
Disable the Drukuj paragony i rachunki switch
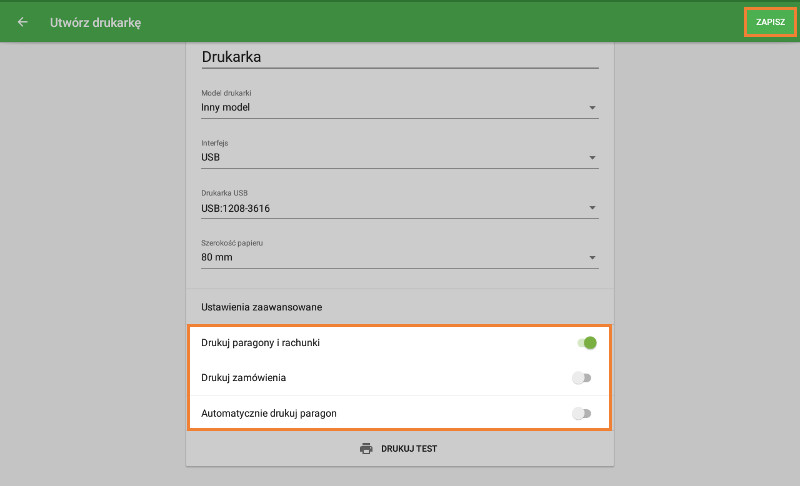(586, 343)
